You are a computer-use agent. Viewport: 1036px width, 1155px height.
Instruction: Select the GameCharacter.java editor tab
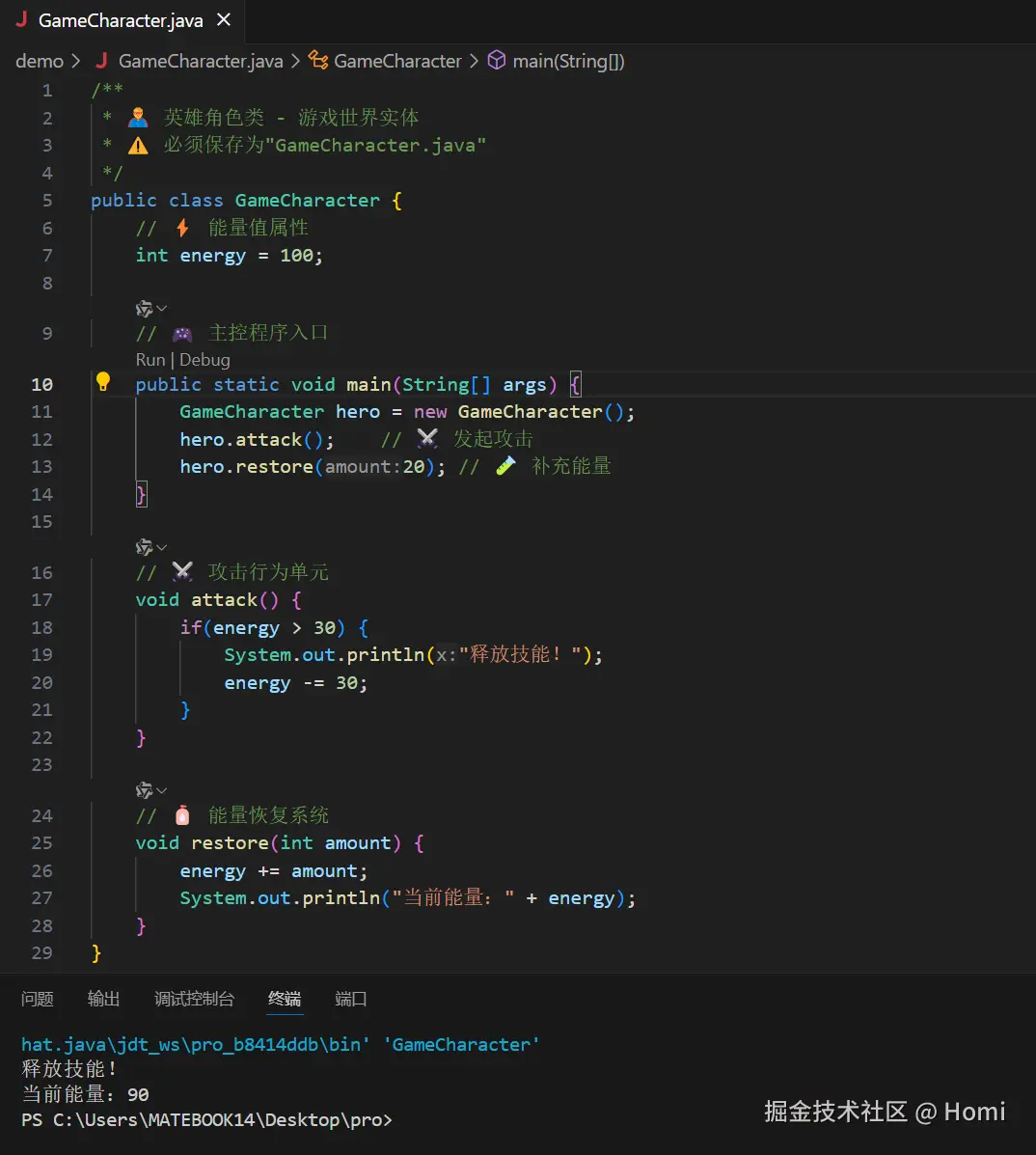click(x=122, y=20)
